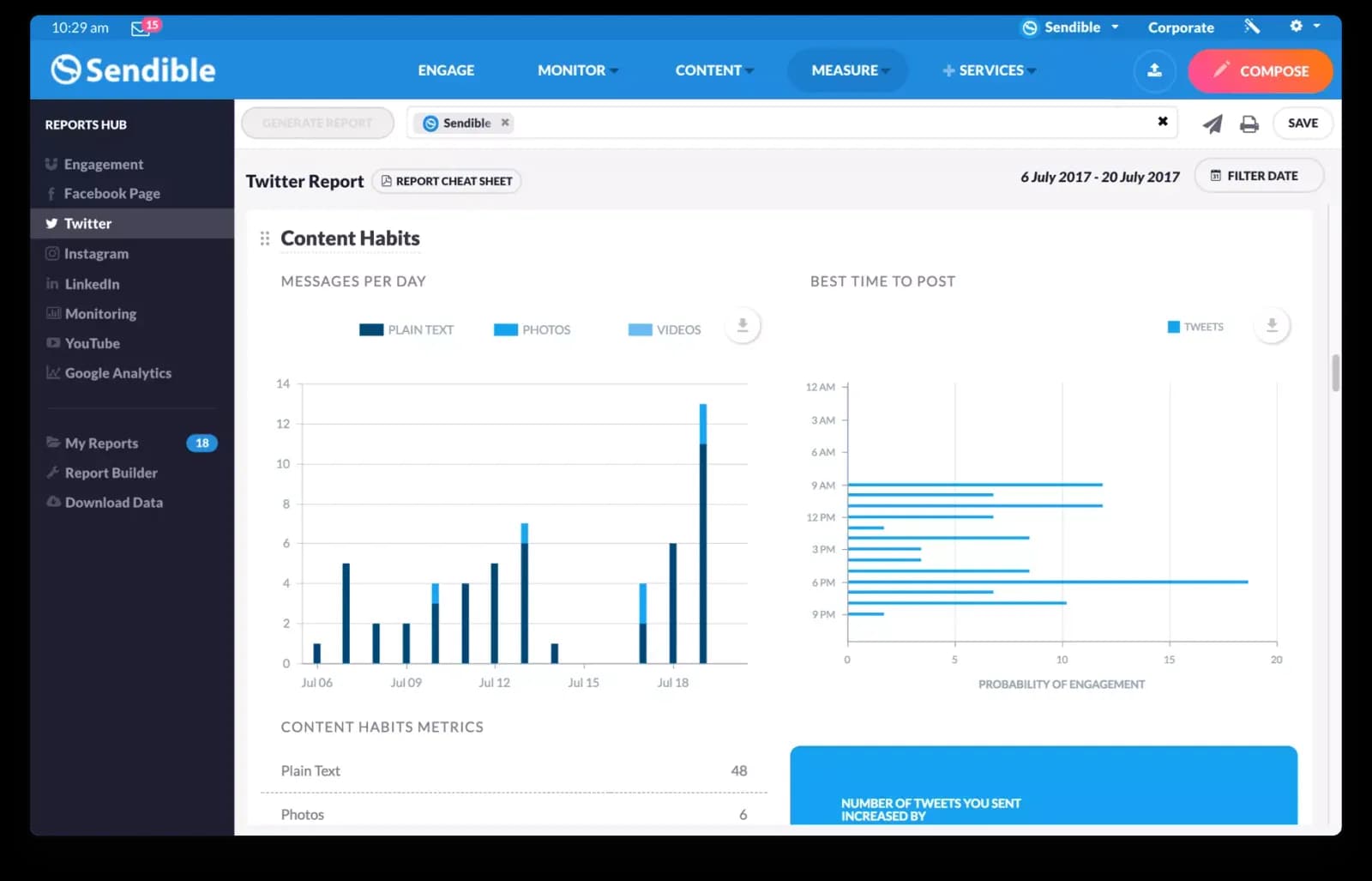Select Instagram report in sidebar
This screenshot has height=881, width=1372.
click(96, 254)
